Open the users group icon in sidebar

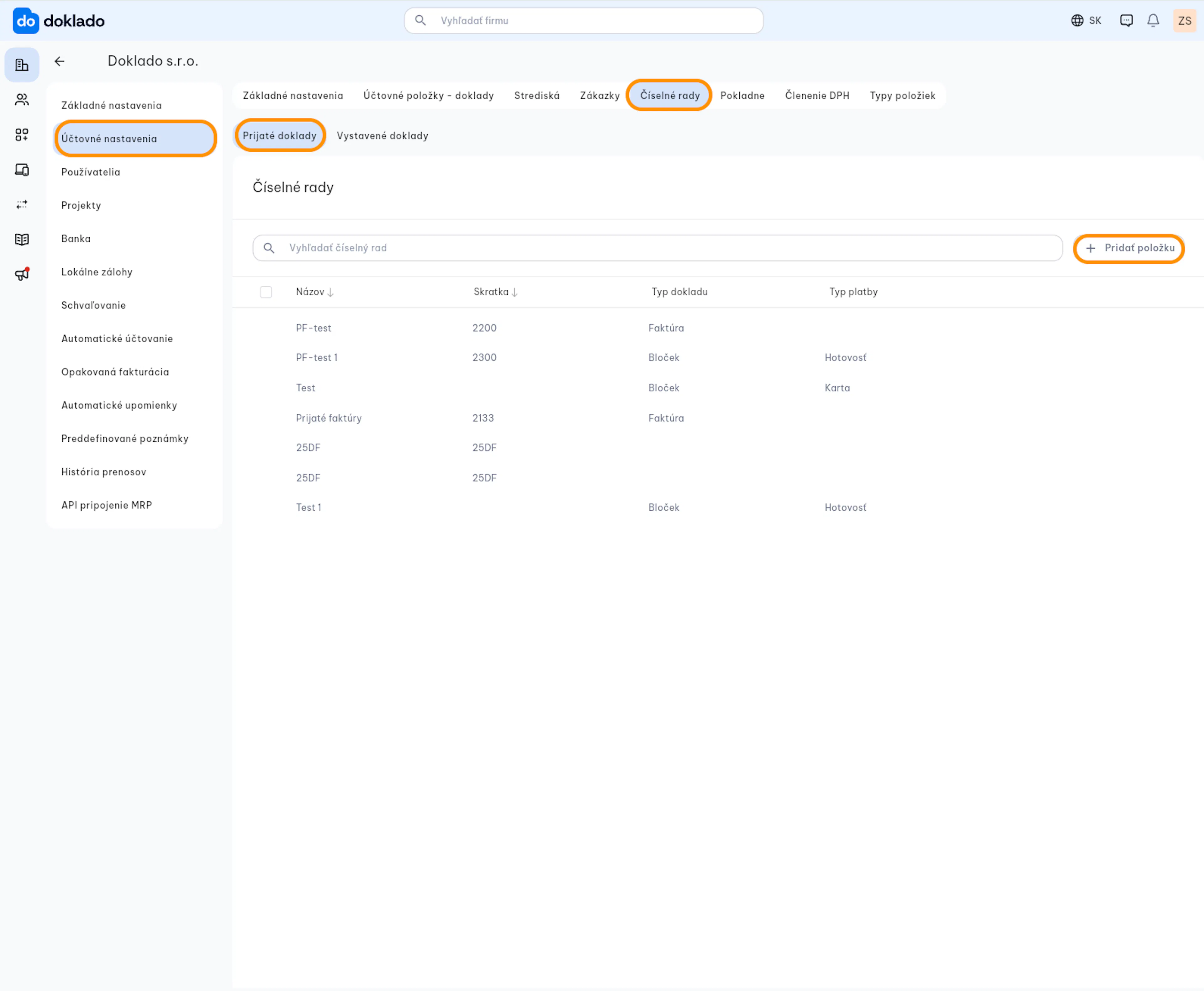click(22, 100)
